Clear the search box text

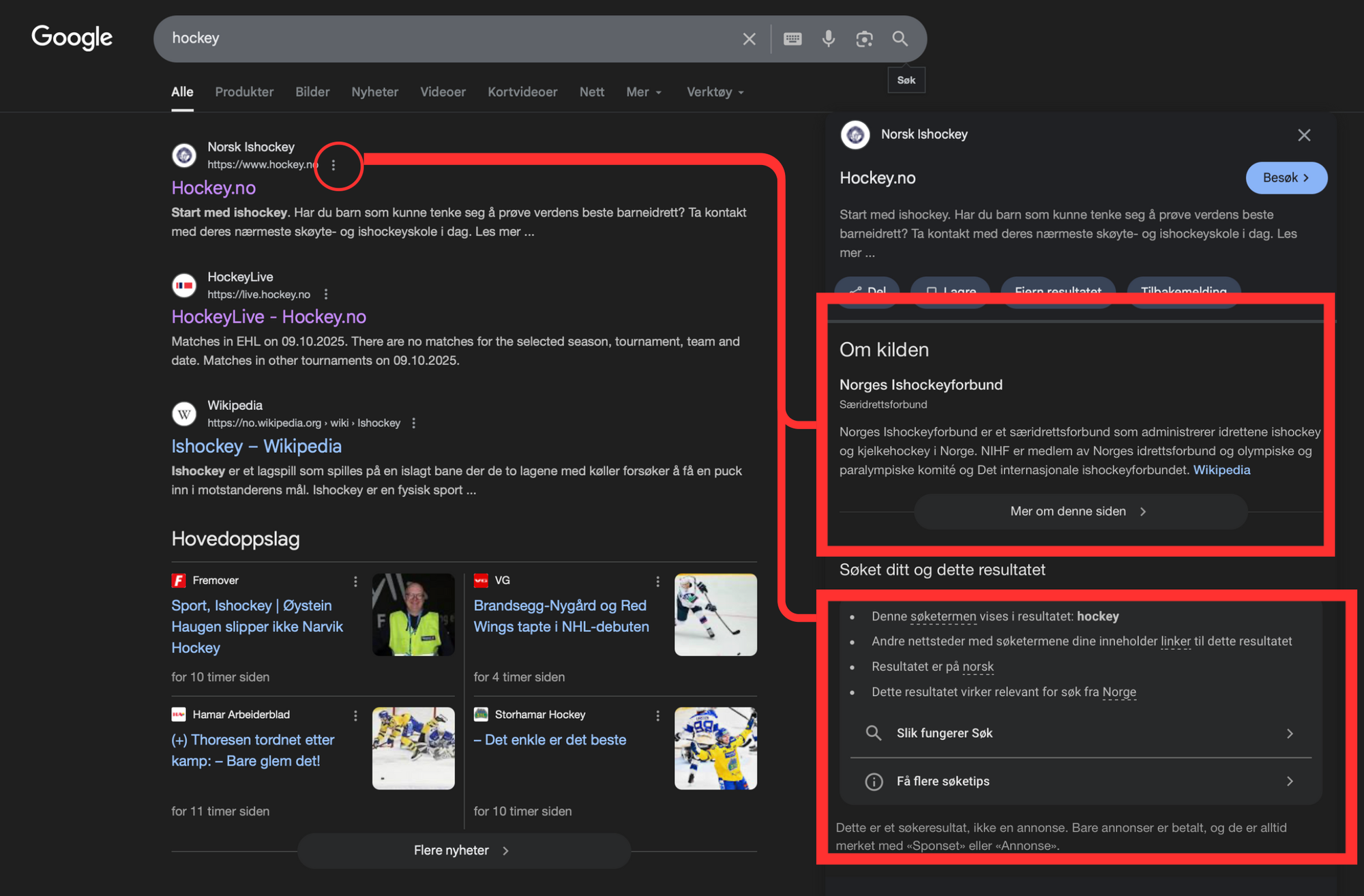click(x=749, y=39)
